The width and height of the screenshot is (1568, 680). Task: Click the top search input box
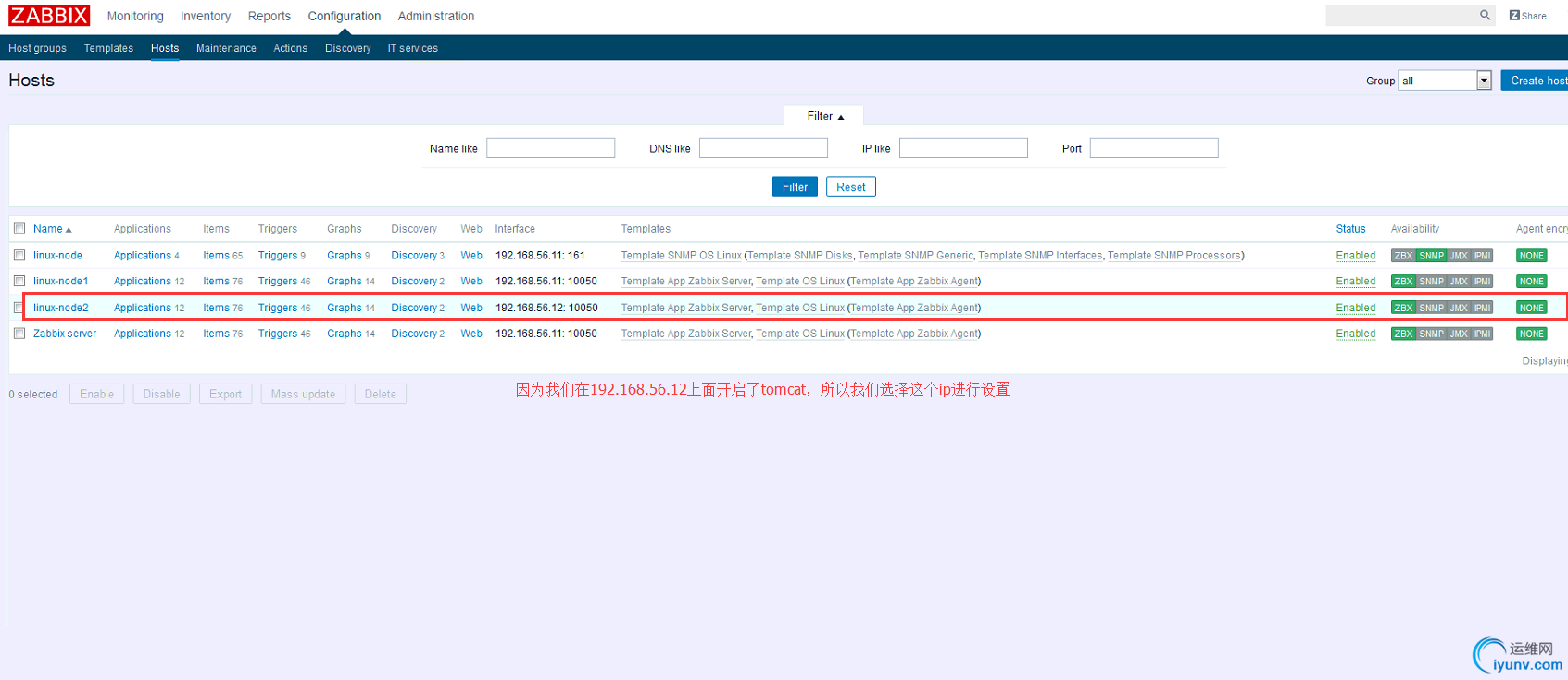[x=1410, y=15]
